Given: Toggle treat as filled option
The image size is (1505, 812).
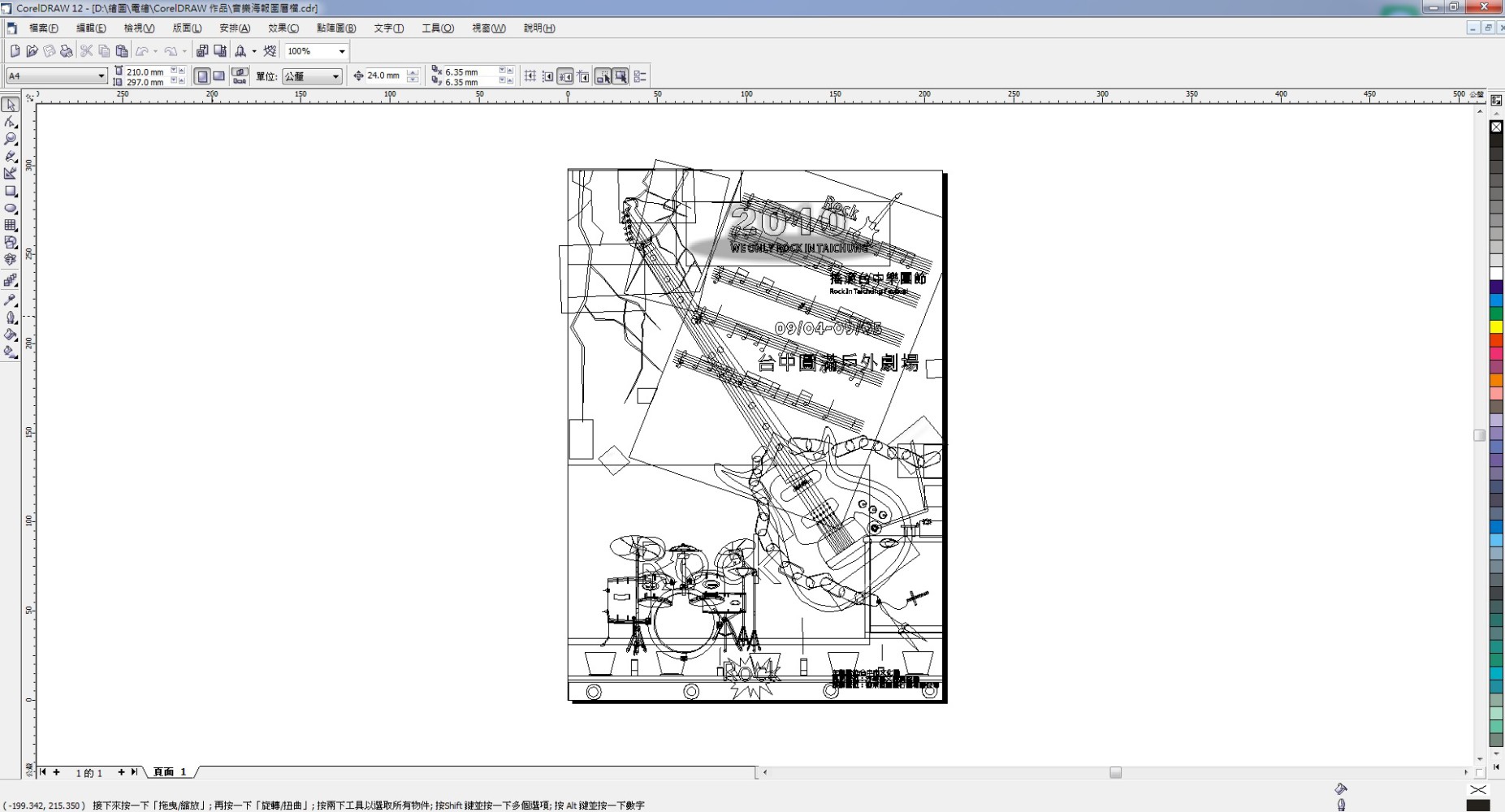Looking at the screenshot, I should pos(621,76).
